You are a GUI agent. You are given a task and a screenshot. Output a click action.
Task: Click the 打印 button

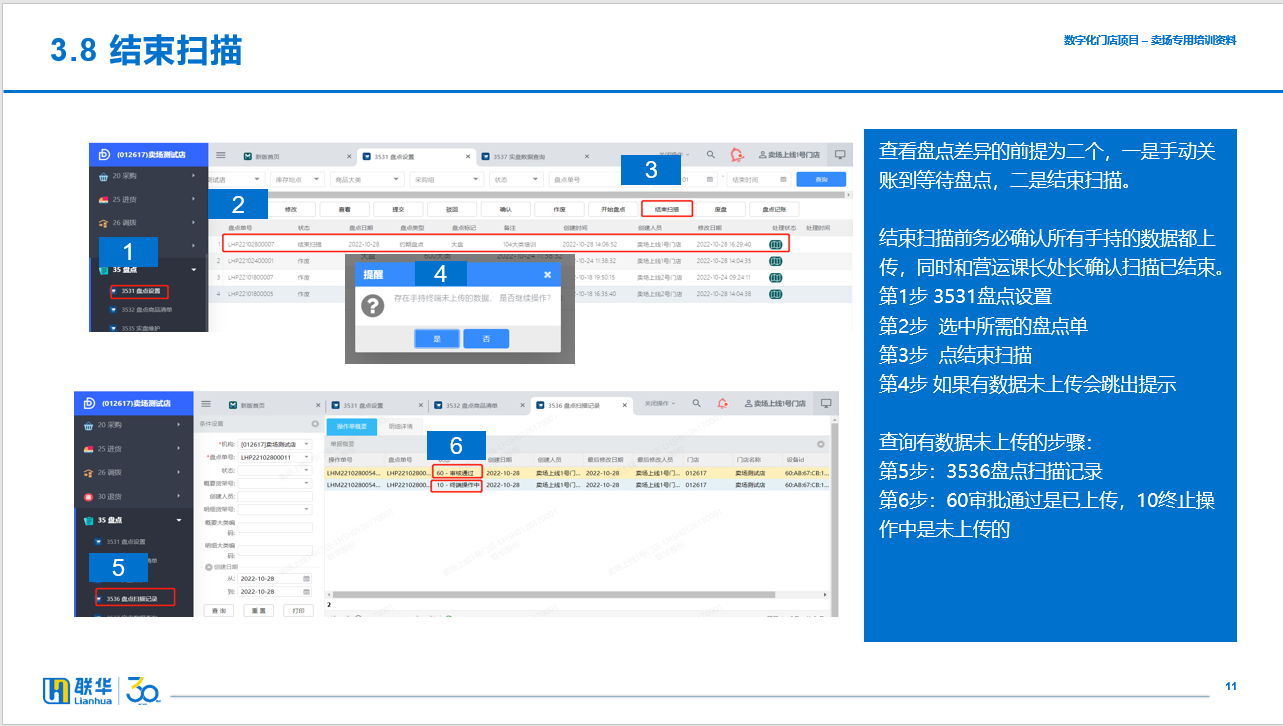coord(297,610)
